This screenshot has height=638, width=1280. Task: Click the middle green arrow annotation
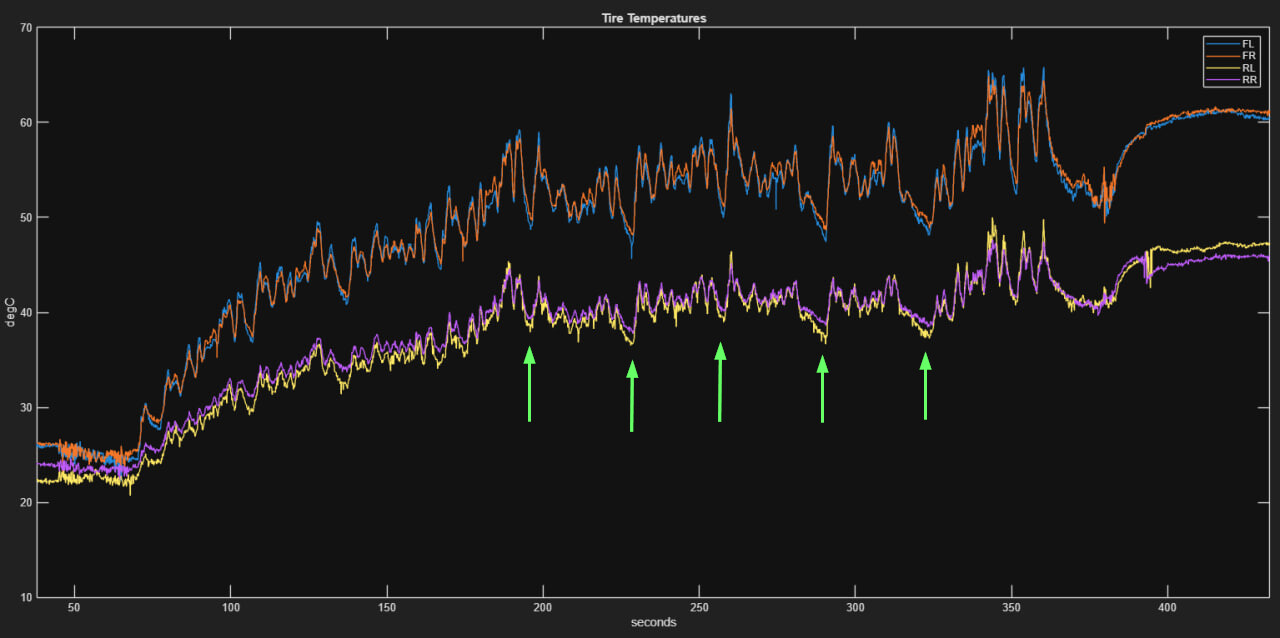tap(720, 382)
